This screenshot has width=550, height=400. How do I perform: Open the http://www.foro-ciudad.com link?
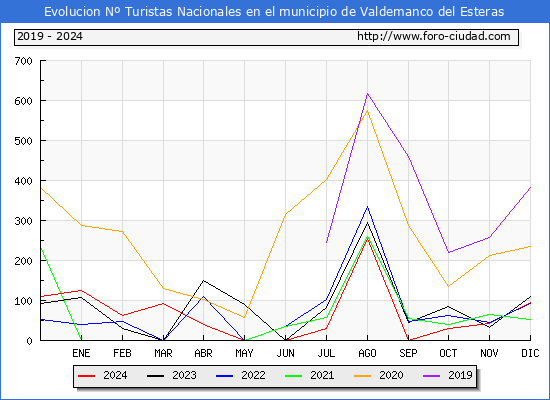[x=434, y=36]
